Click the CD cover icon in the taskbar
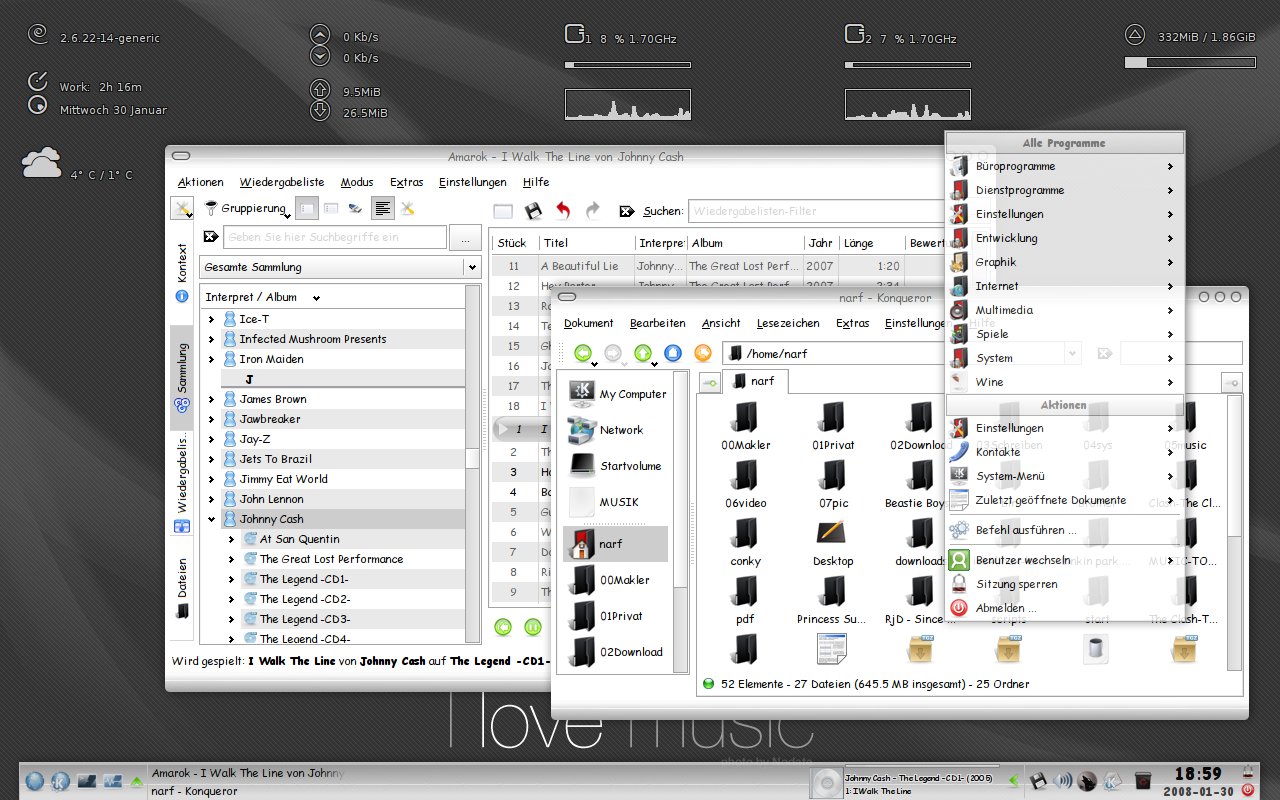The height and width of the screenshot is (800, 1280). [826, 782]
